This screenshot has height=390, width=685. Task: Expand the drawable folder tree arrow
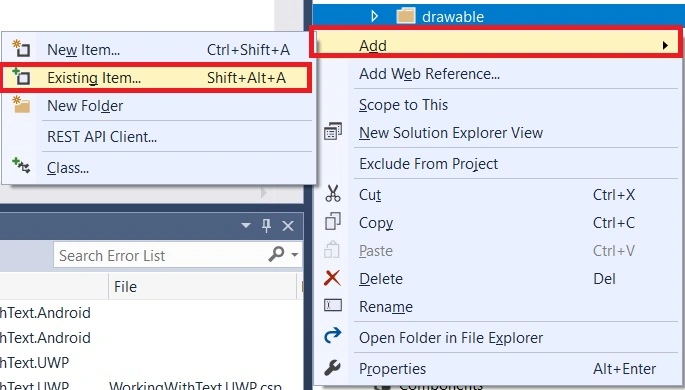coord(374,16)
